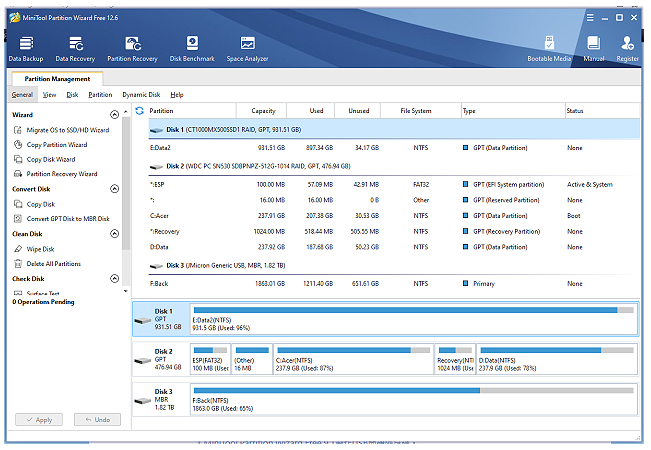This screenshot has width=651, height=450.
Task: Select the D:Data(NTFS) block in disk map
Action: pyautogui.click(x=557, y=359)
